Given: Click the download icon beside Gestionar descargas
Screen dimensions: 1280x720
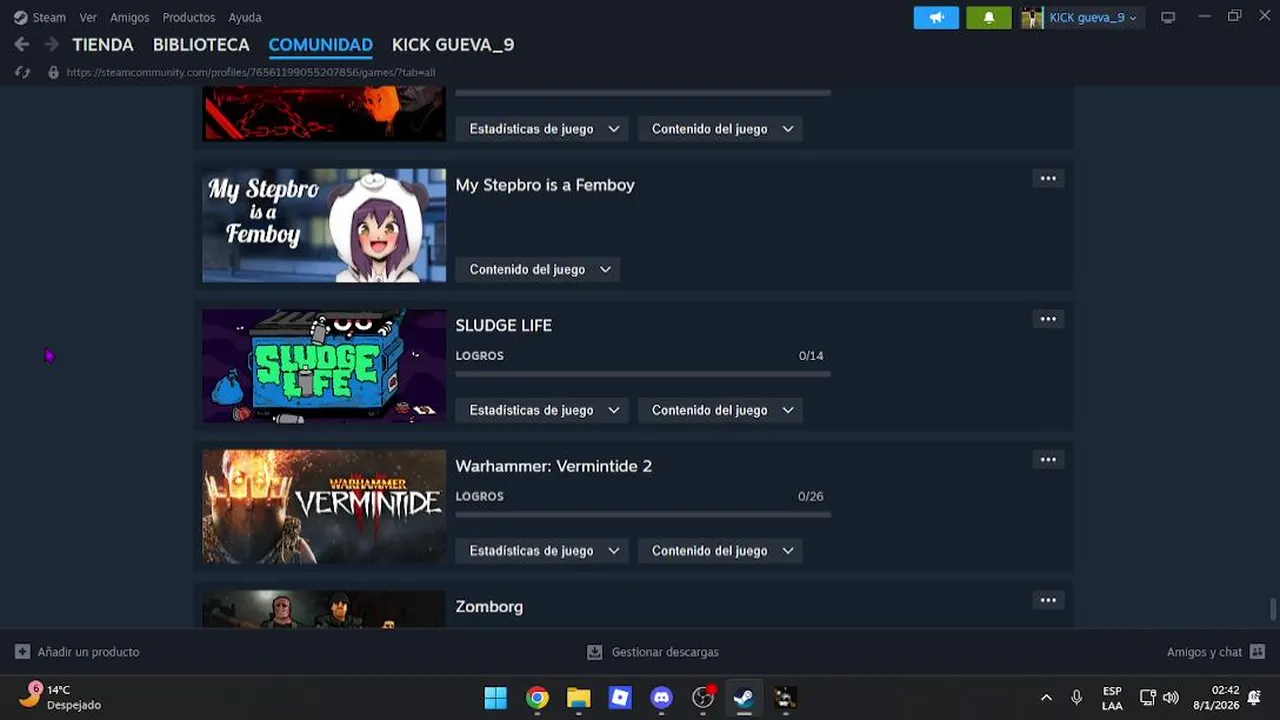Looking at the screenshot, I should point(594,652).
